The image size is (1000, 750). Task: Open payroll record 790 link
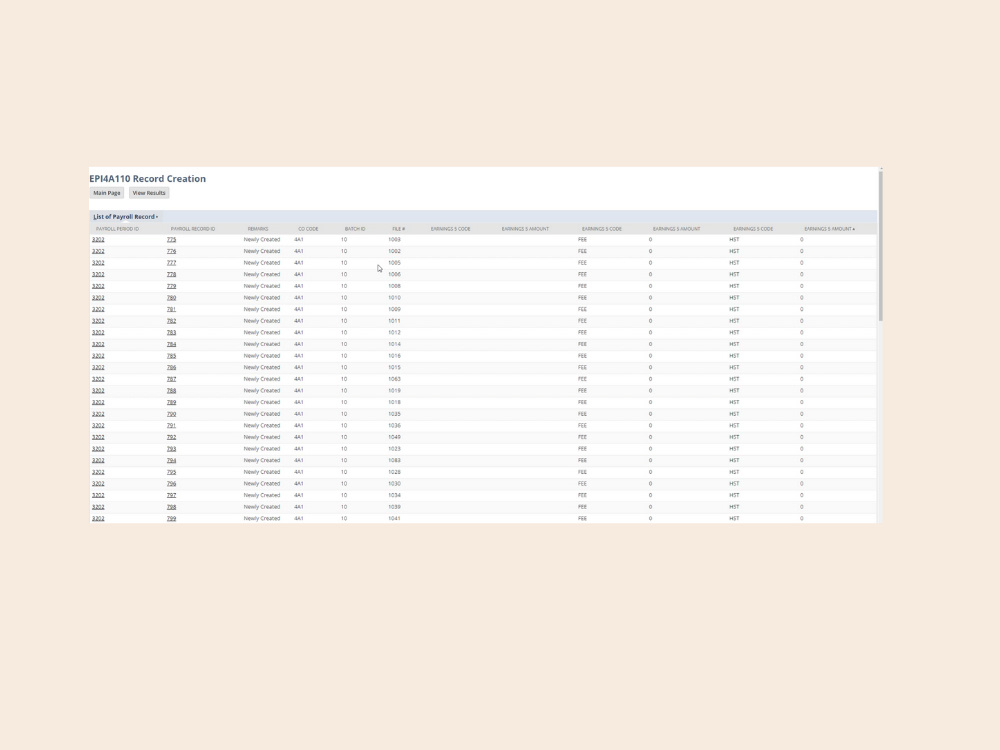(172, 414)
